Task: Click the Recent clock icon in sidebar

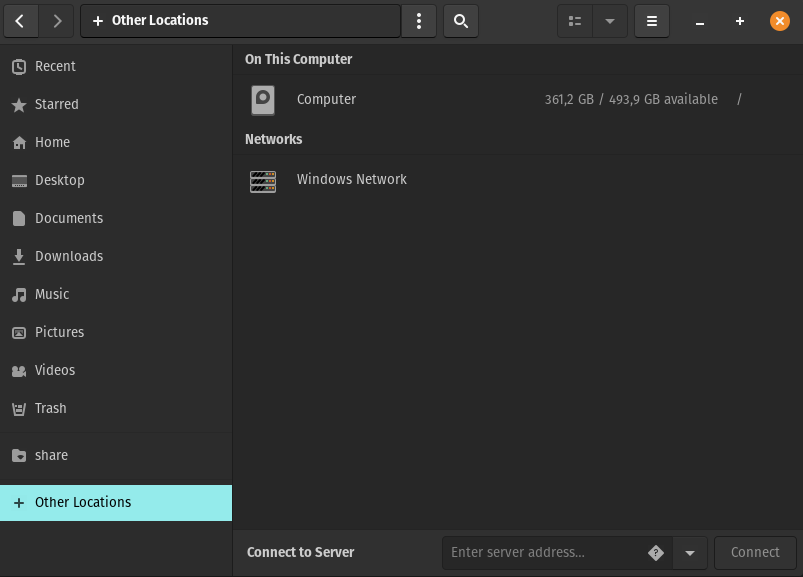Action: pos(19,67)
